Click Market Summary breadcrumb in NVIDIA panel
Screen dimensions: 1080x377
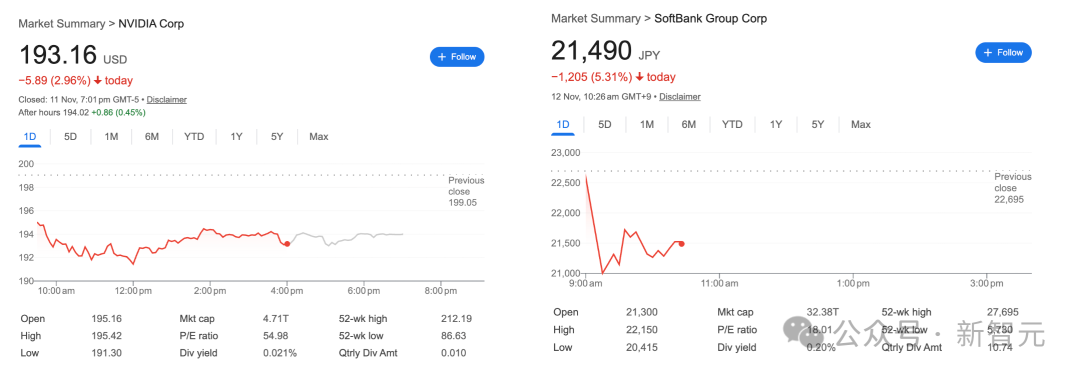click(x=61, y=23)
